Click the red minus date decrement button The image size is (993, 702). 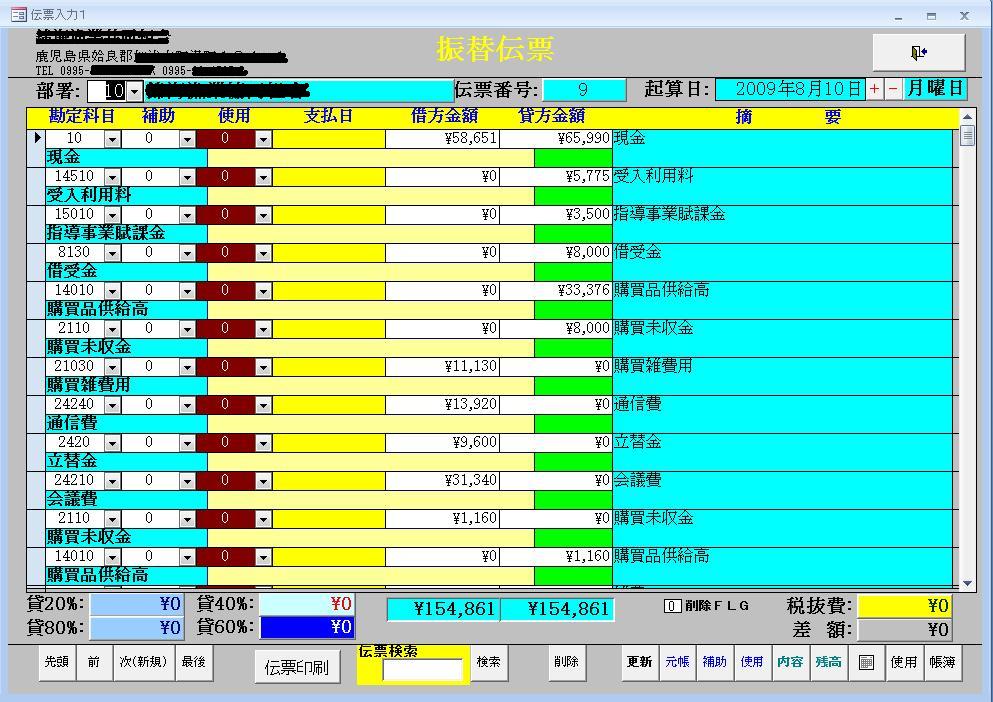[x=893, y=89]
